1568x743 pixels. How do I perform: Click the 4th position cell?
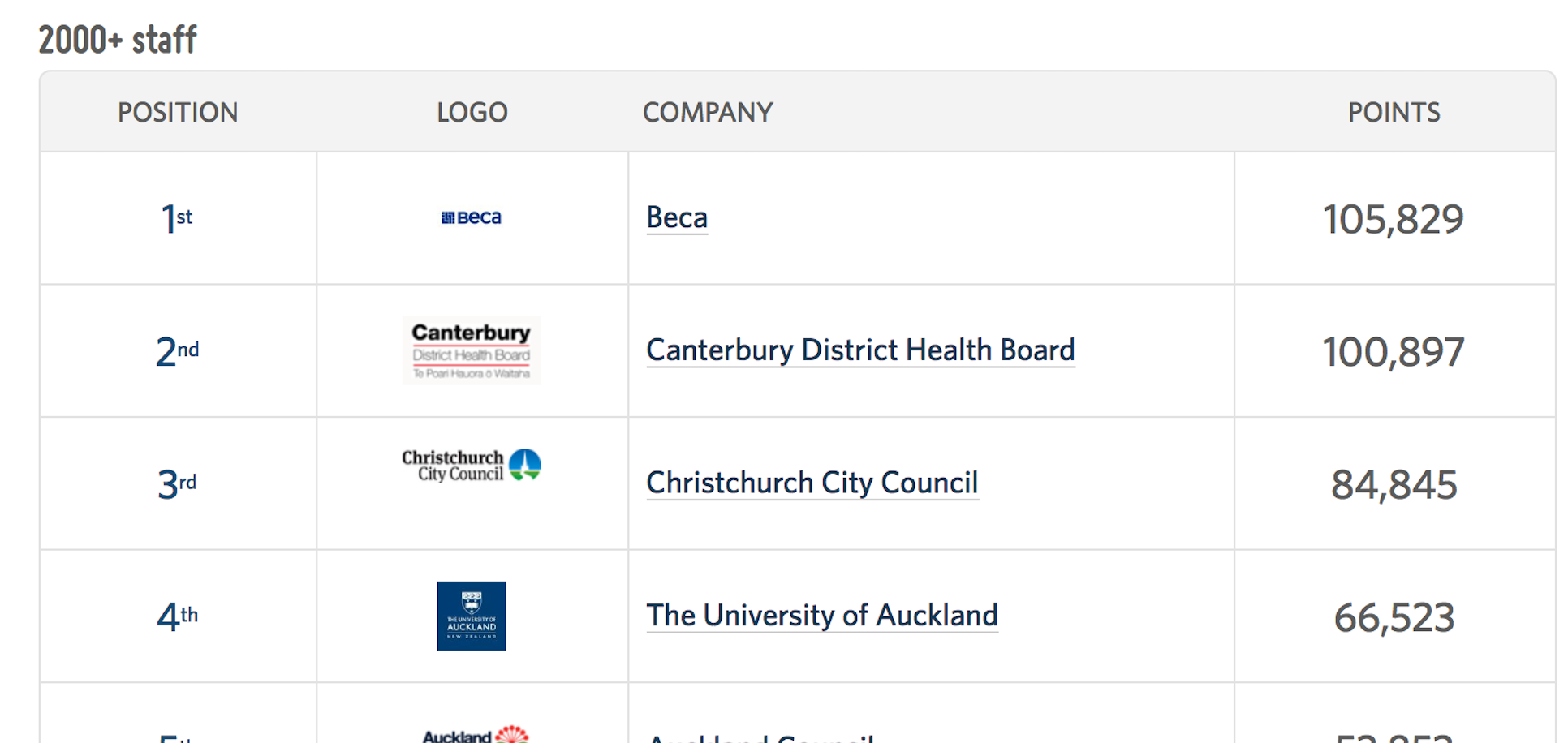pos(178,616)
